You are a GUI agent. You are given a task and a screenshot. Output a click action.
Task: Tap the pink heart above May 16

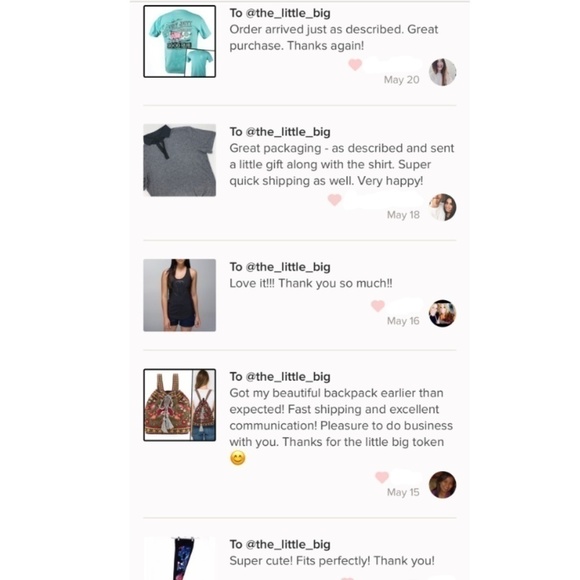tap(378, 306)
